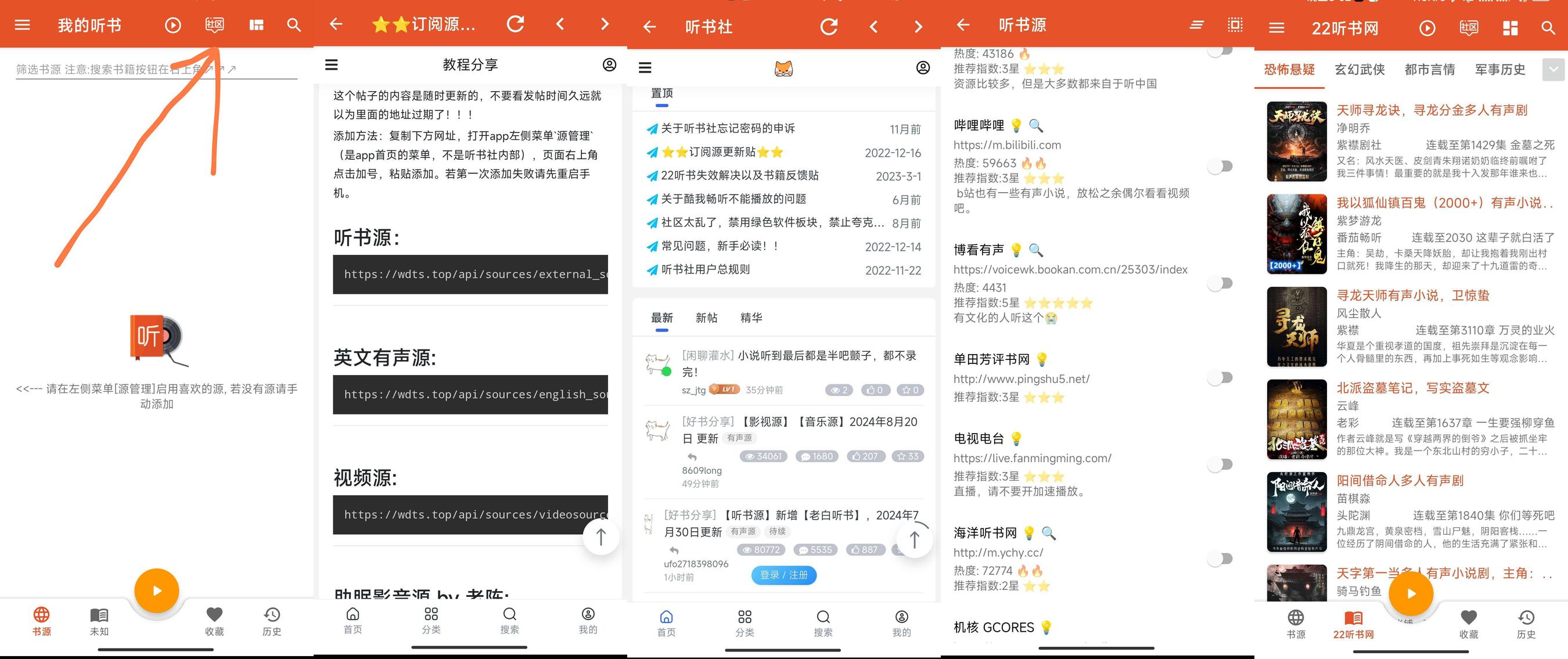
Task: Open the 天师寻龙诀 book cover thumbnail
Action: click(x=1297, y=141)
